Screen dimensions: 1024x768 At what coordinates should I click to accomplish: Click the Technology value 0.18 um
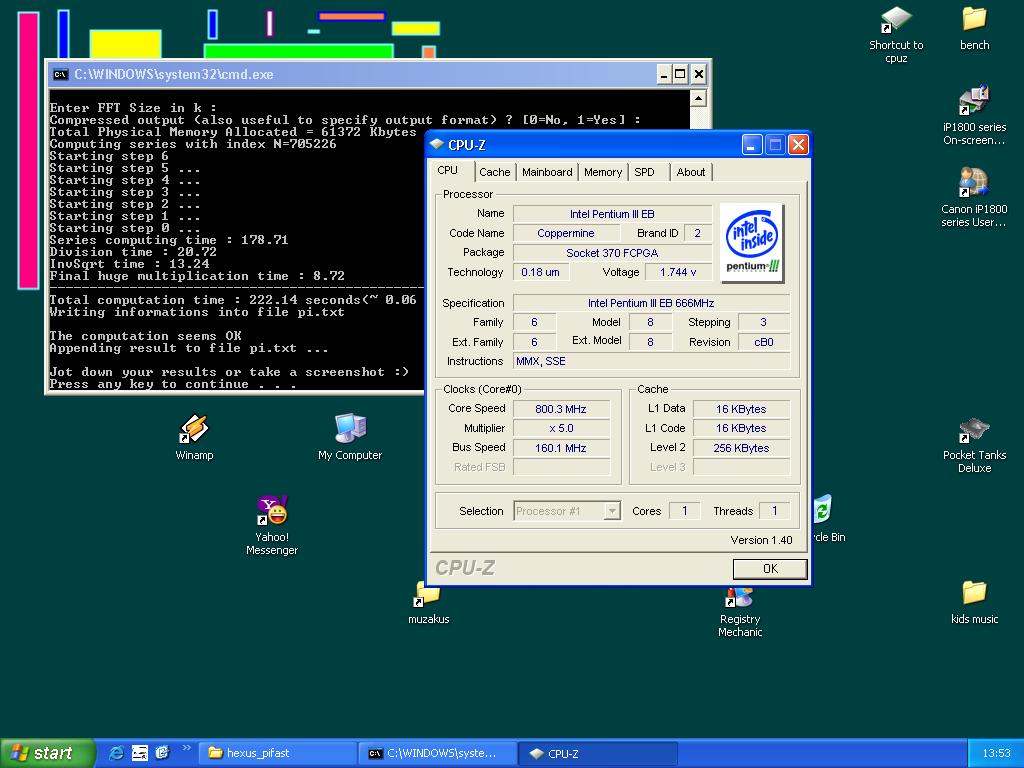(x=541, y=272)
